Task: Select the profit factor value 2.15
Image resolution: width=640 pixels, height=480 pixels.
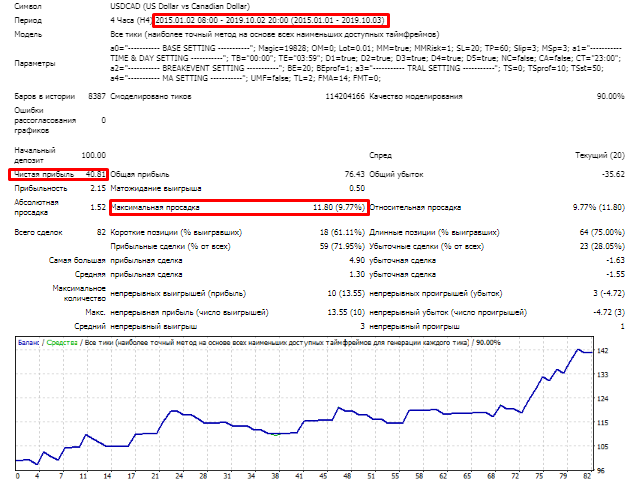Action: click(98, 189)
